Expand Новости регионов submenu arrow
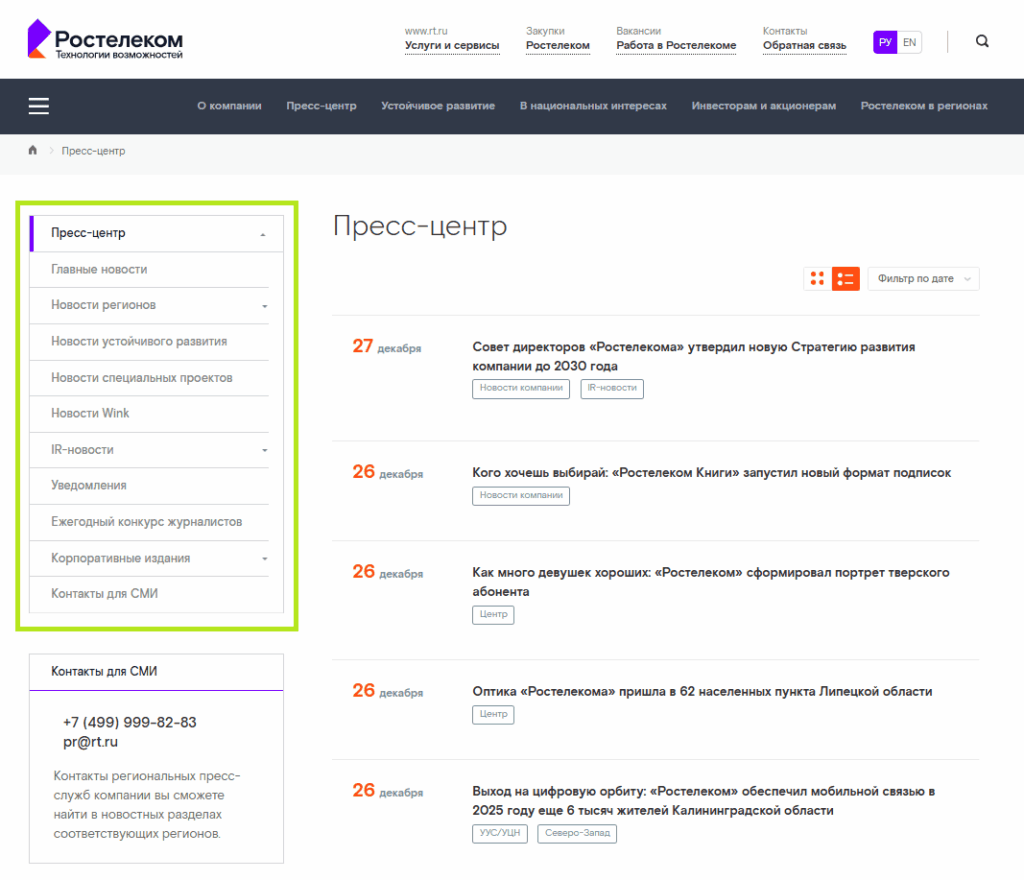1024x880 pixels. pyautogui.click(x=265, y=306)
